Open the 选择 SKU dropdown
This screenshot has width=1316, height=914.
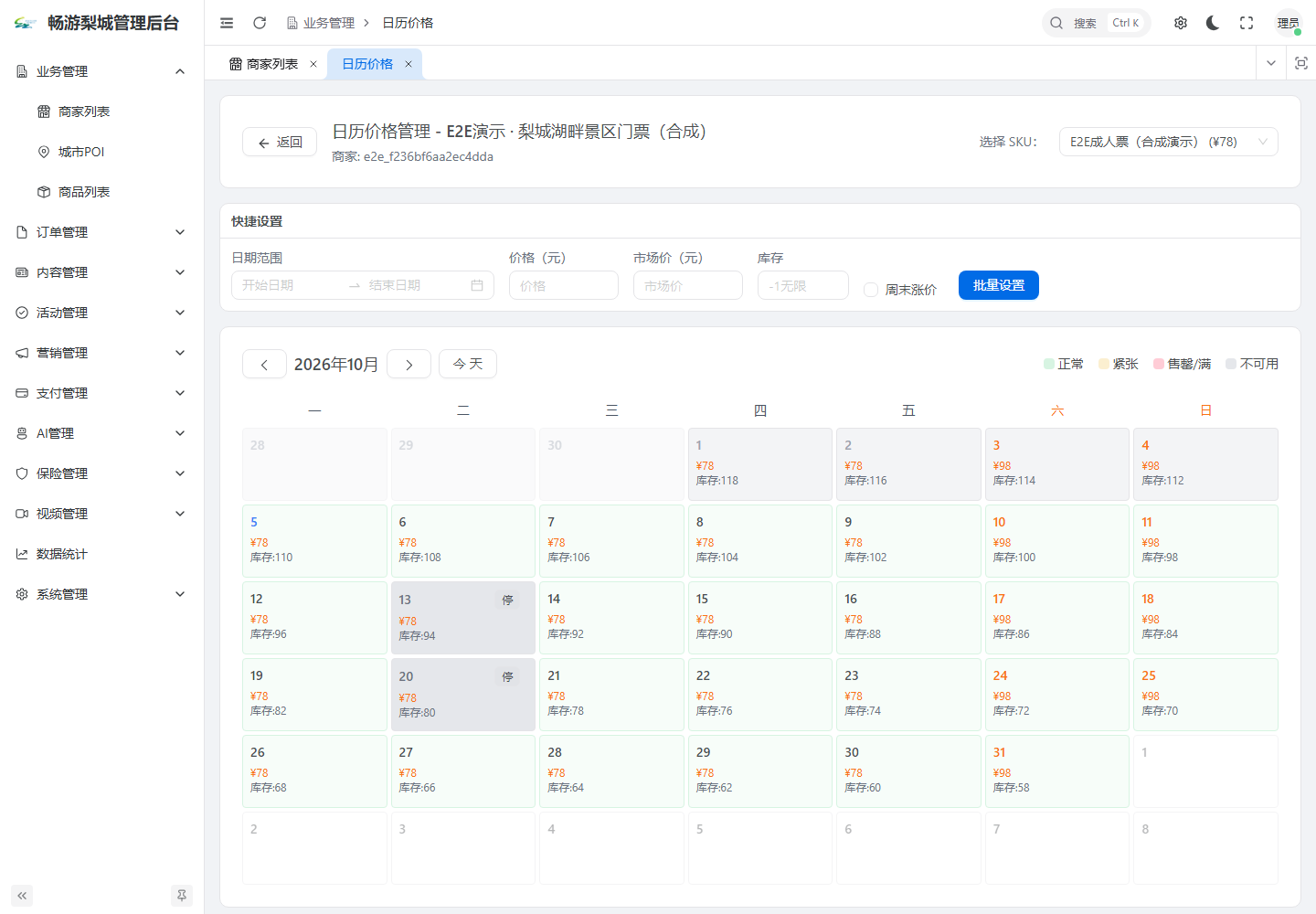point(1168,142)
